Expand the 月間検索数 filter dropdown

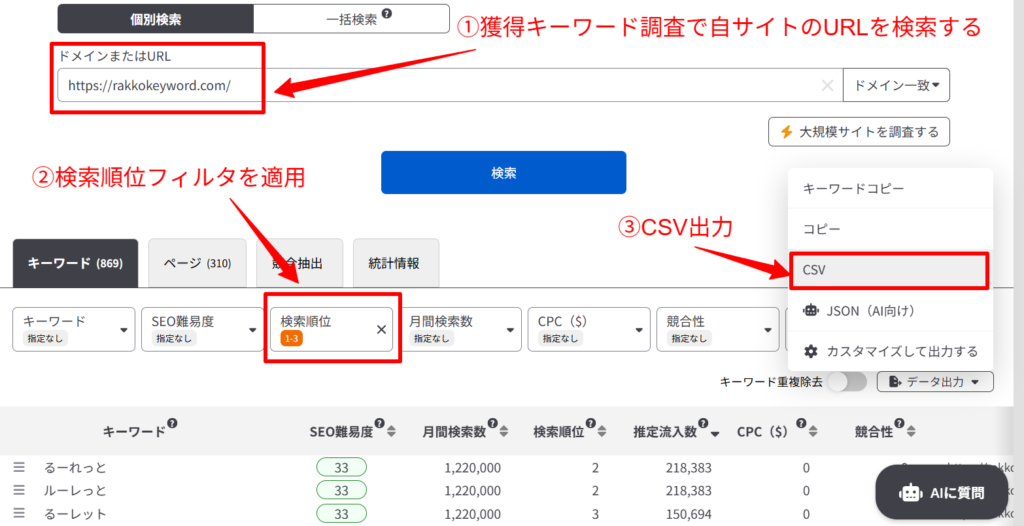[x=461, y=329]
